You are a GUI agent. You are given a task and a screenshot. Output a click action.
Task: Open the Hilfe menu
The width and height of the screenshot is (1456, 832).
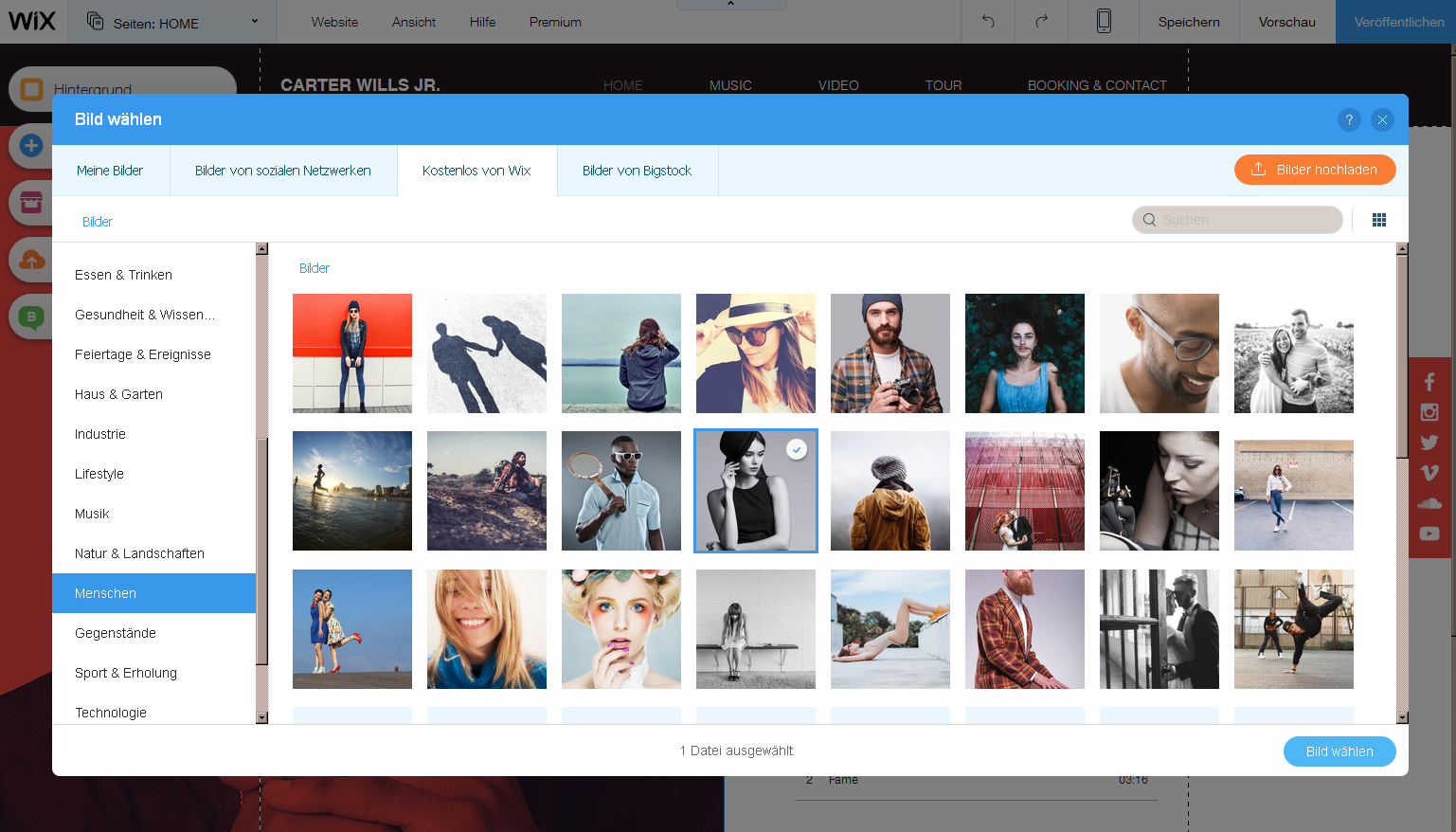click(x=482, y=22)
